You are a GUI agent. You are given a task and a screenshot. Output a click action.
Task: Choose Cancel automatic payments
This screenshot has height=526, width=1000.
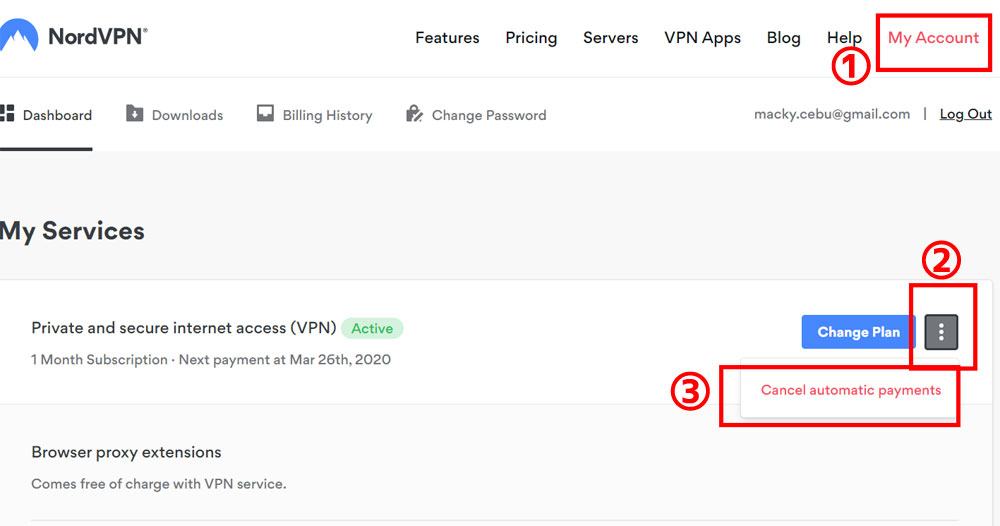[x=850, y=390]
